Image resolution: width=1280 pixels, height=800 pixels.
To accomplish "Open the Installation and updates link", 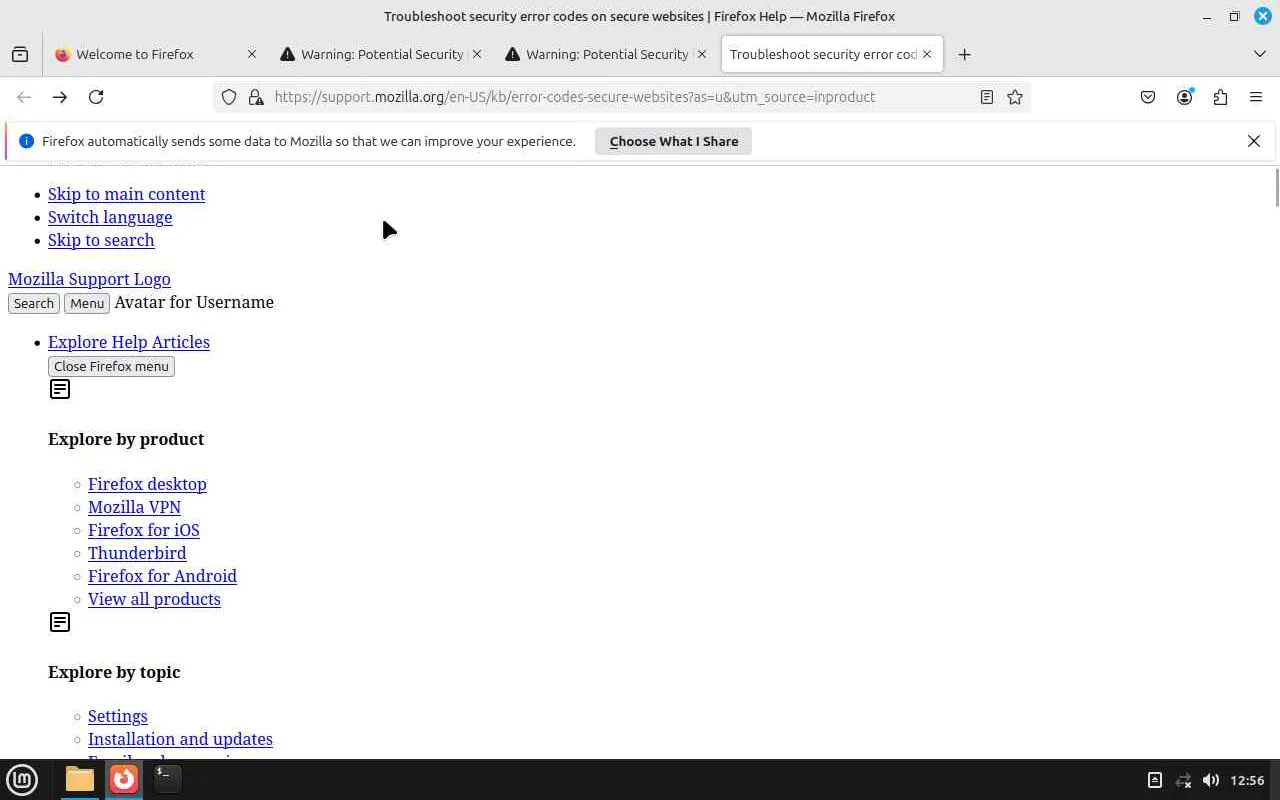I will click(x=180, y=739).
